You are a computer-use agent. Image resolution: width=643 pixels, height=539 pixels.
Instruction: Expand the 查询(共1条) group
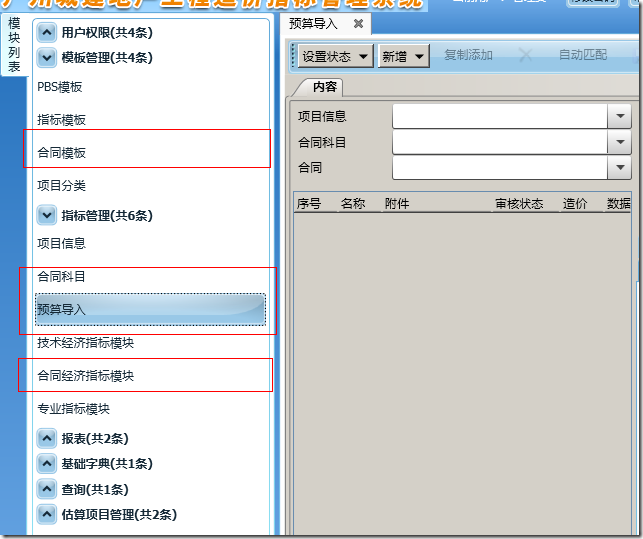pyautogui.click(x=47, y=489)
